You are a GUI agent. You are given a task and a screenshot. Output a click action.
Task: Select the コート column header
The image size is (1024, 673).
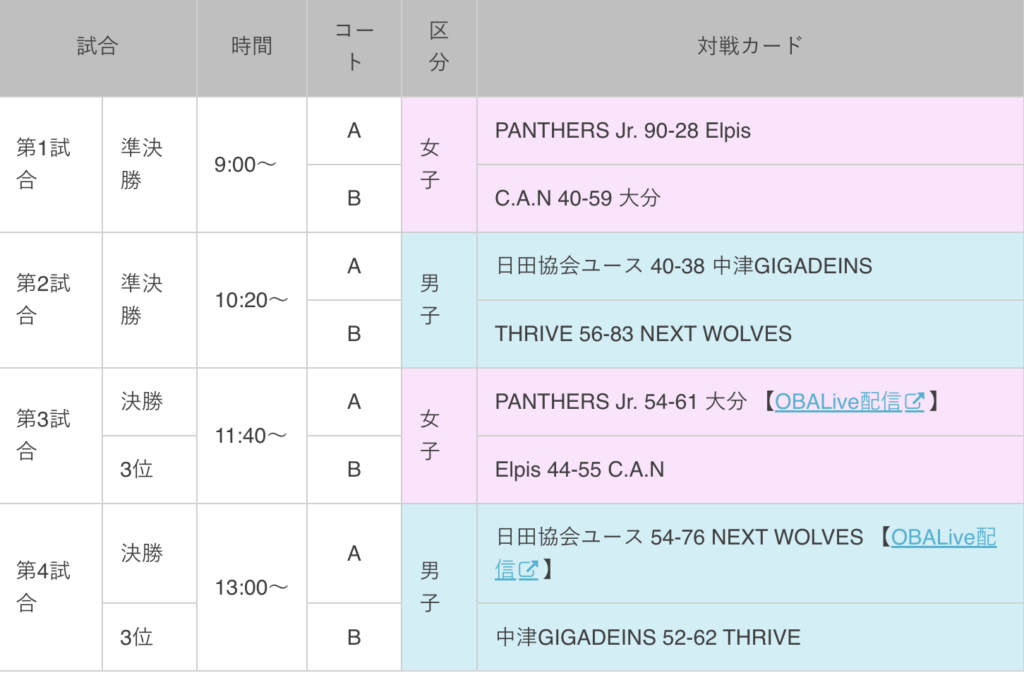[x=354, y=46]
